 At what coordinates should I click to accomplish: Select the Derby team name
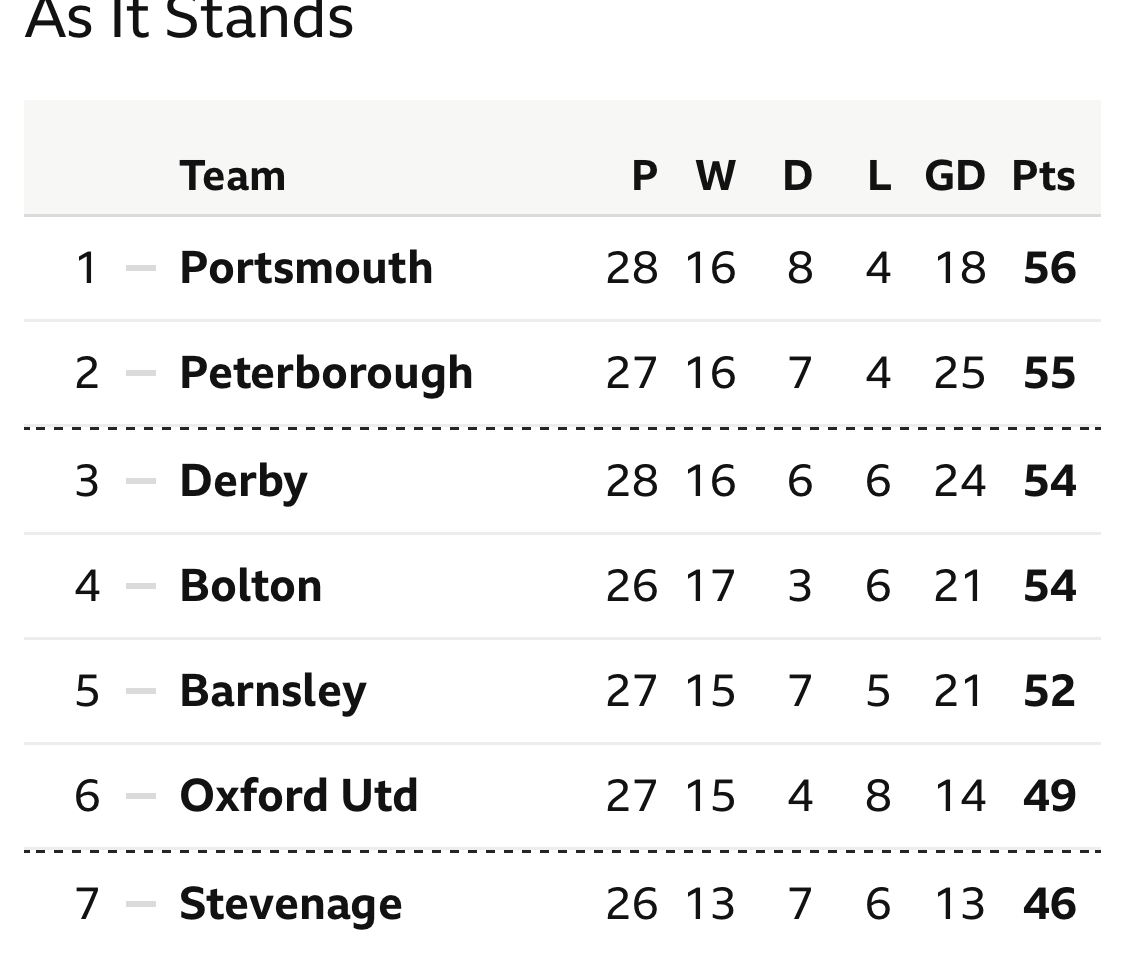244,481
